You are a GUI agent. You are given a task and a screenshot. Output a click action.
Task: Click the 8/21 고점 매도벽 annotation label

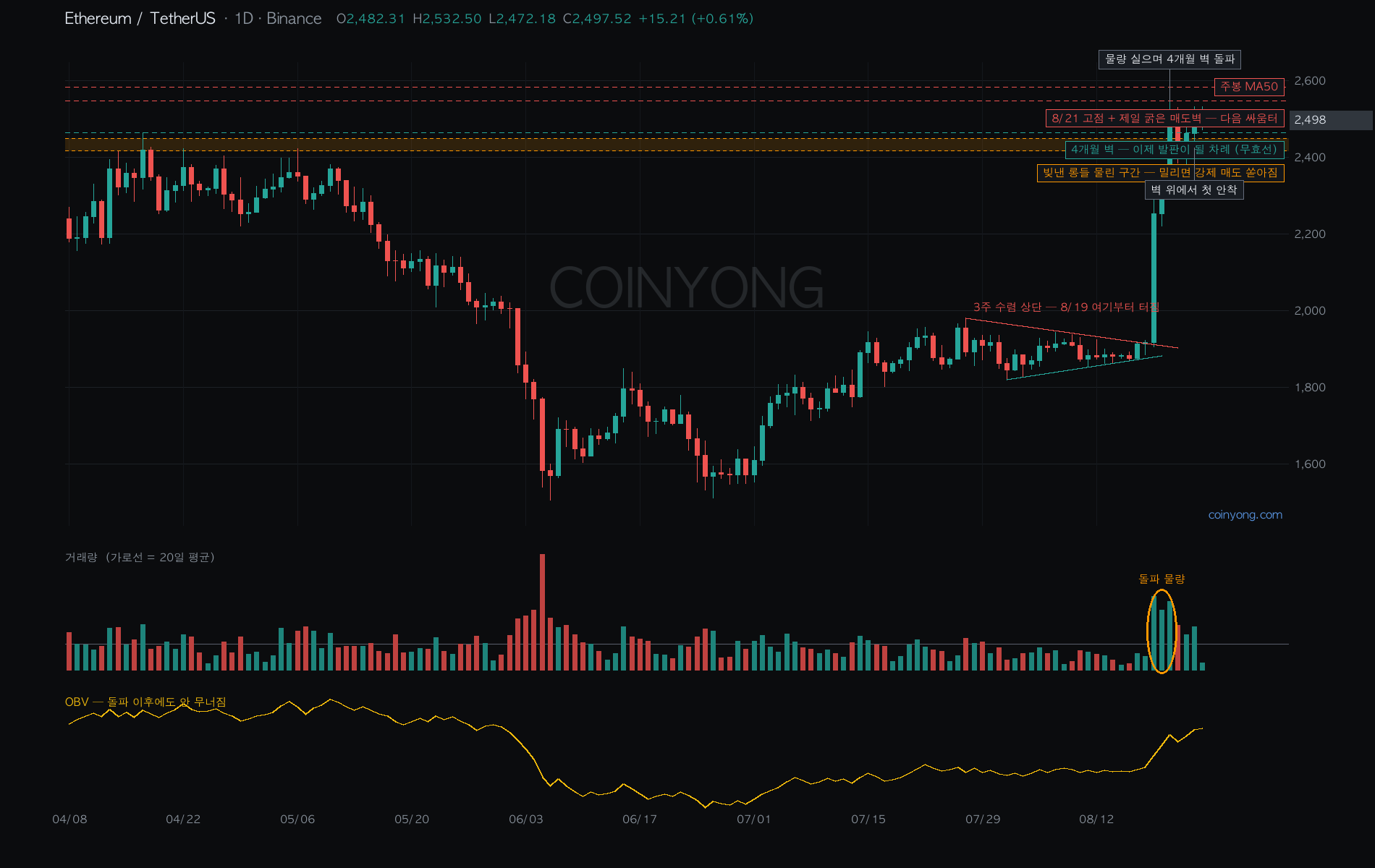pyautogui.click(x=1164, y=119)
